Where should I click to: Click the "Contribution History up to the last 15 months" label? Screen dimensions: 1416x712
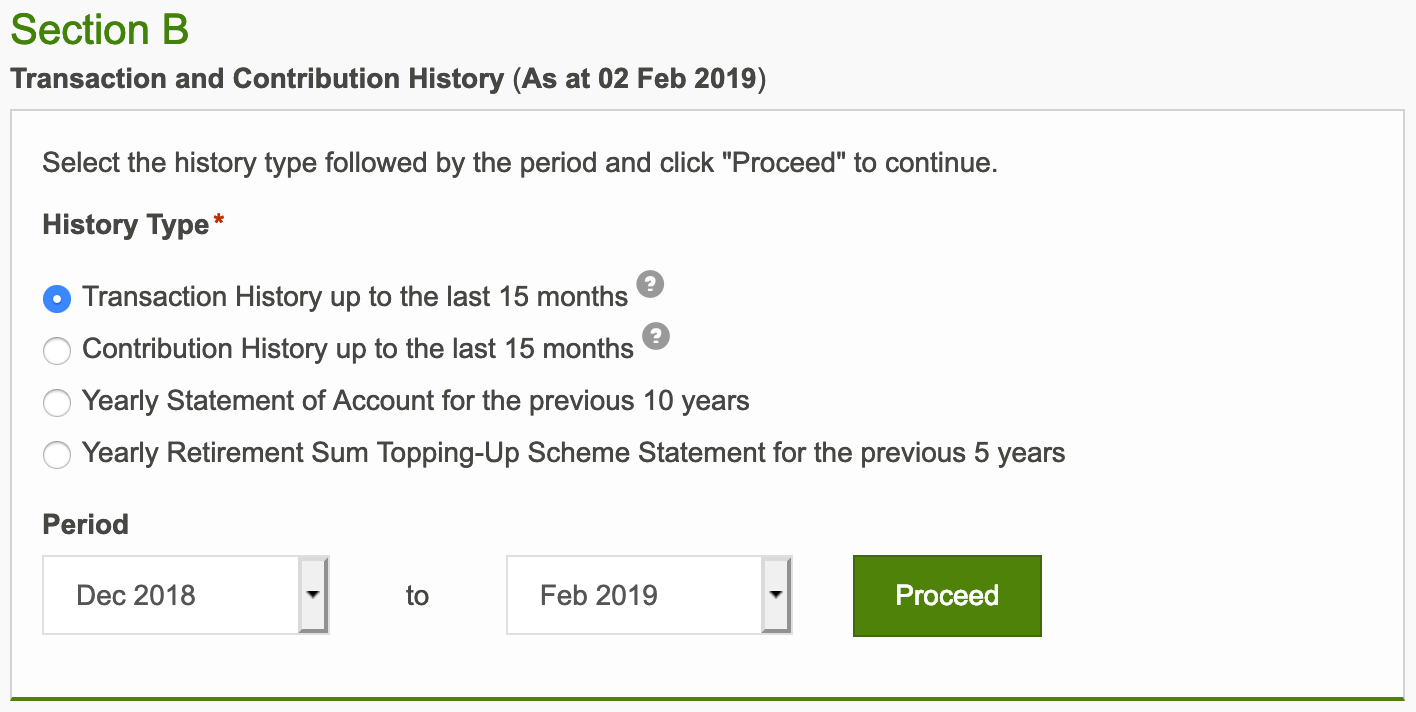[358, 349]
